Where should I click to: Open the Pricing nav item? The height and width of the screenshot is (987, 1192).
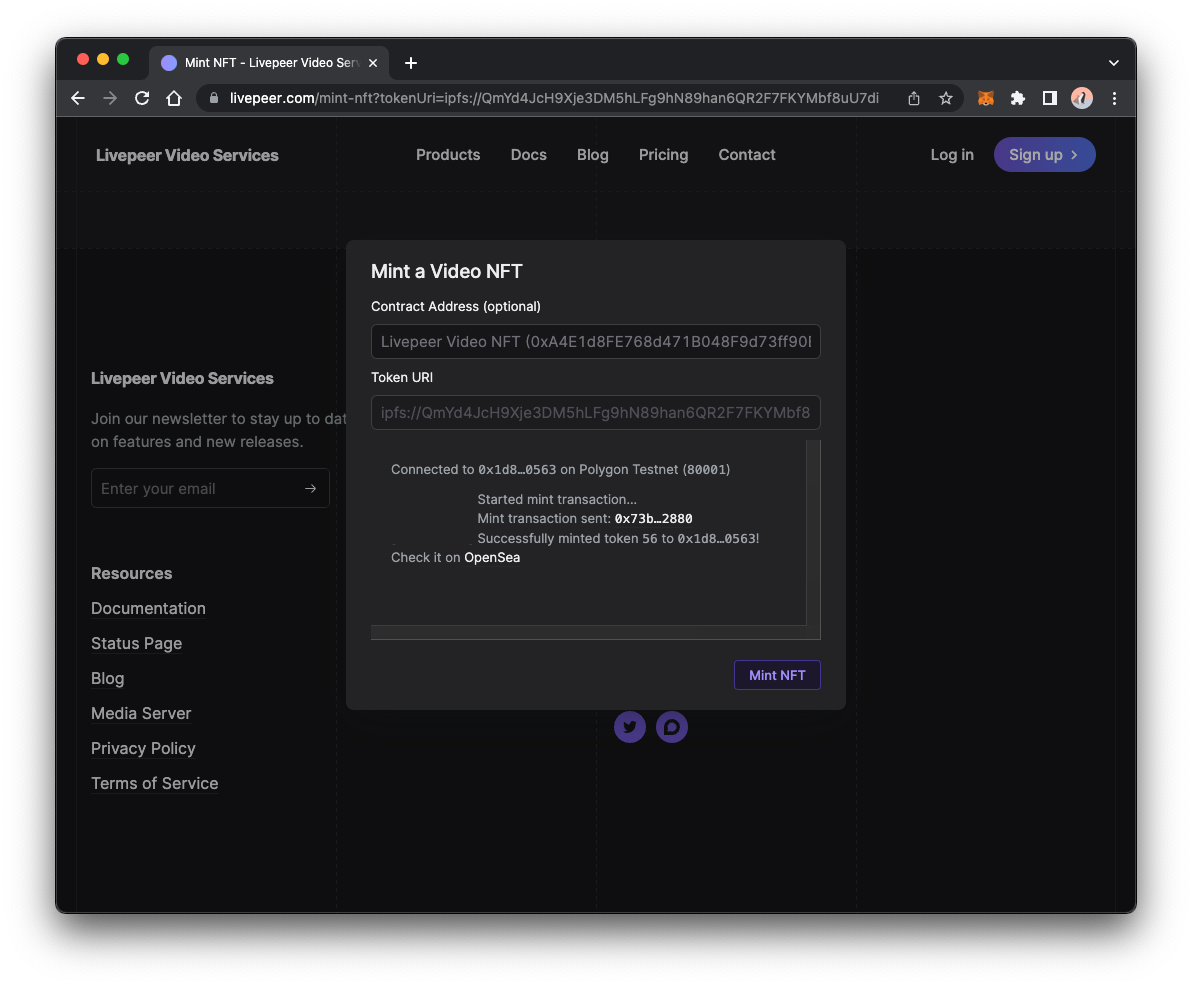click(663, 154)
